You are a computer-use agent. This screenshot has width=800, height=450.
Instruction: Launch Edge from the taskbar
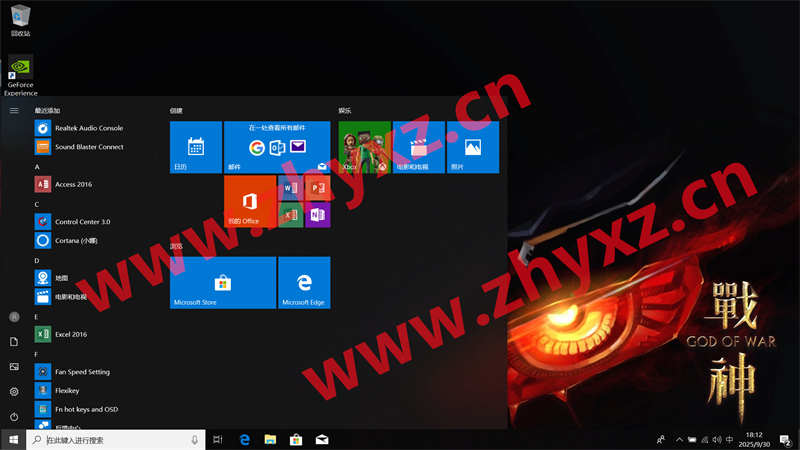244,439
